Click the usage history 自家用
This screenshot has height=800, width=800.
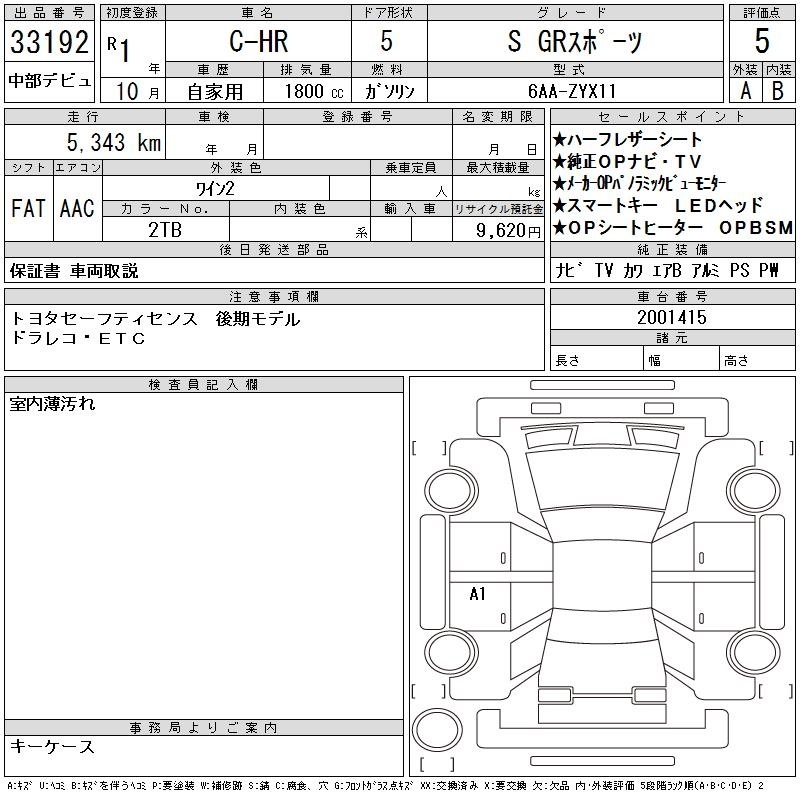click(x=215, y=92)
